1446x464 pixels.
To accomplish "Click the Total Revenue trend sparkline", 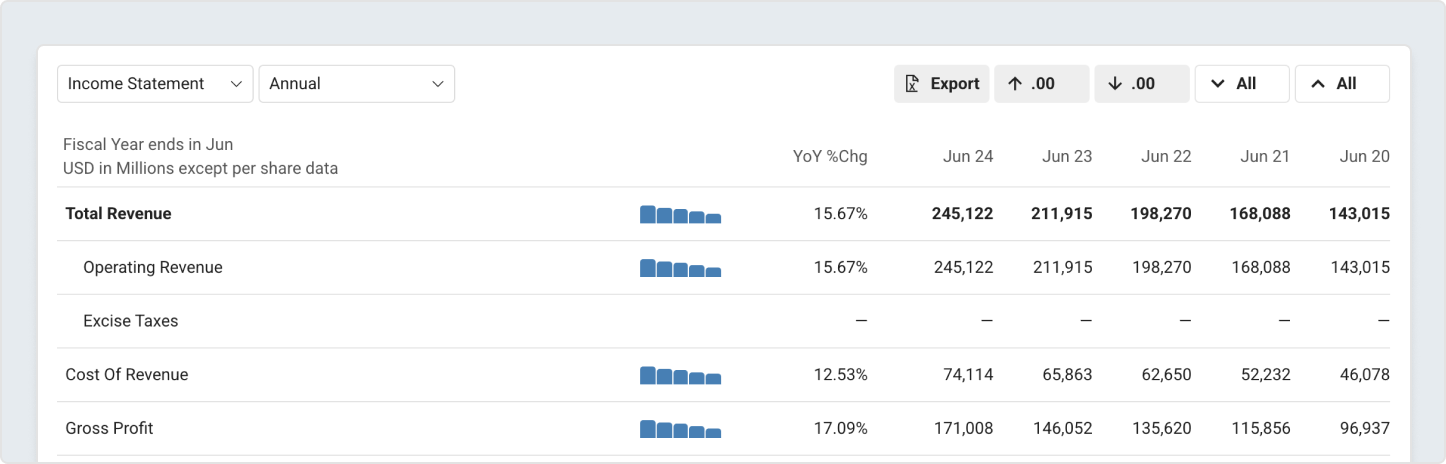I will pos(680,214).
